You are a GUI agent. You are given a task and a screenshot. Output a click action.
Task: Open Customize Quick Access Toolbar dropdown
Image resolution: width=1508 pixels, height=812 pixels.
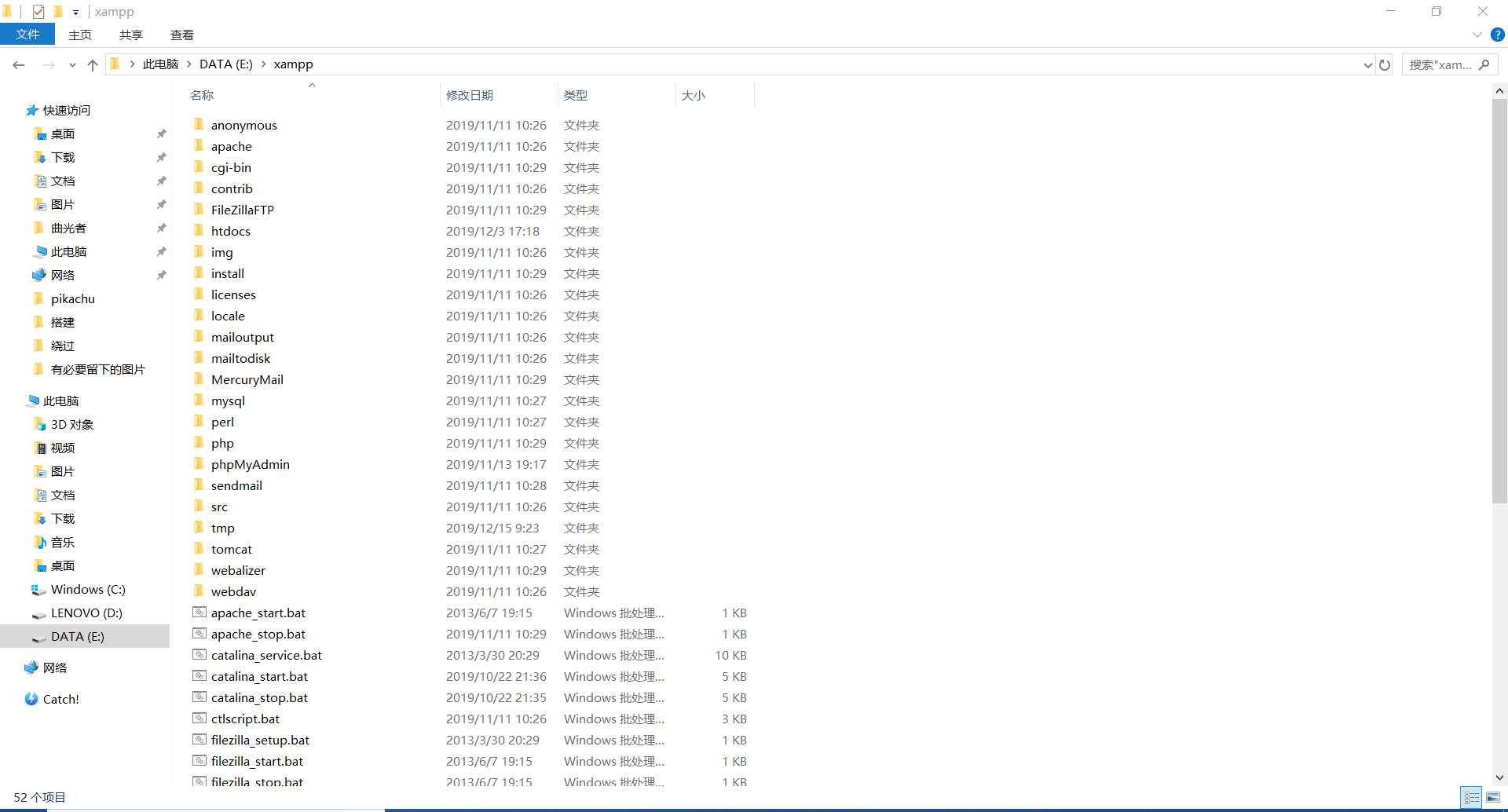[x=75, y=12]
